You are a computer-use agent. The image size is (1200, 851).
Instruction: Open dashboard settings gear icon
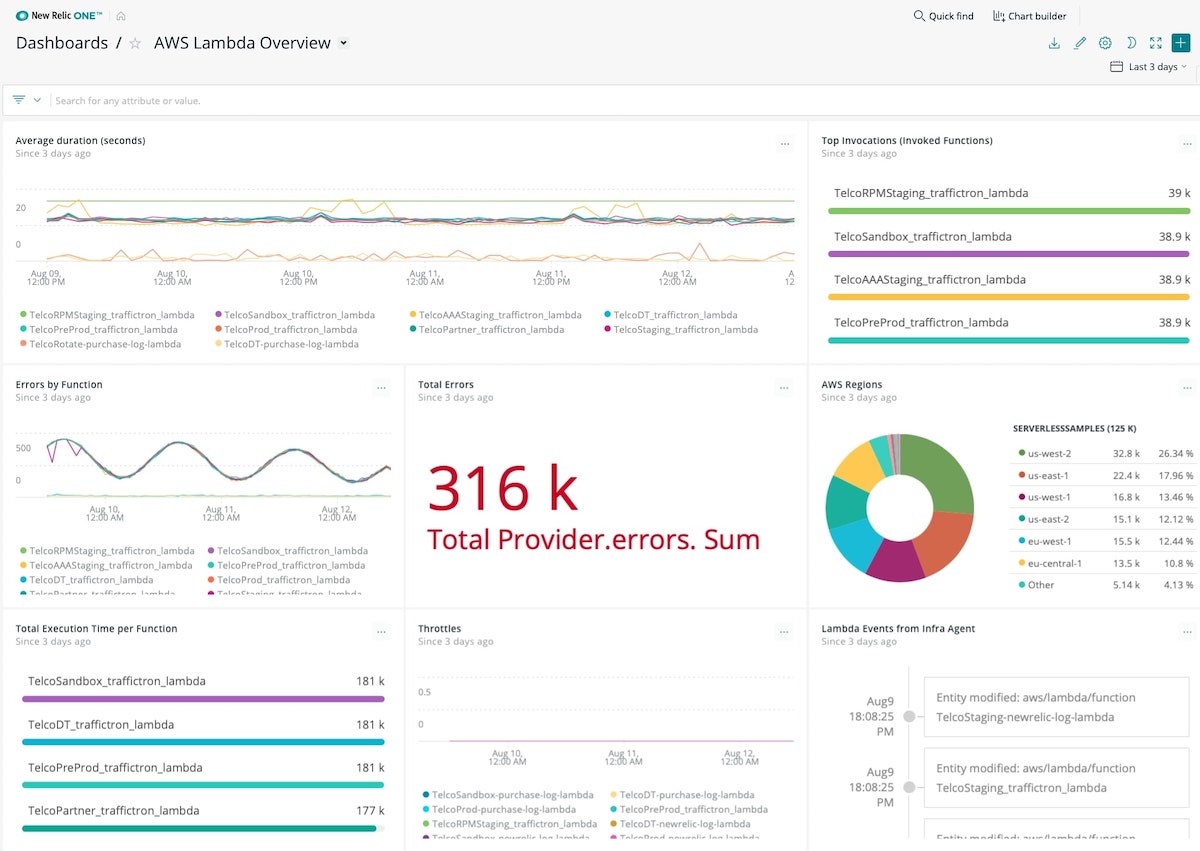coord(1105,43)
